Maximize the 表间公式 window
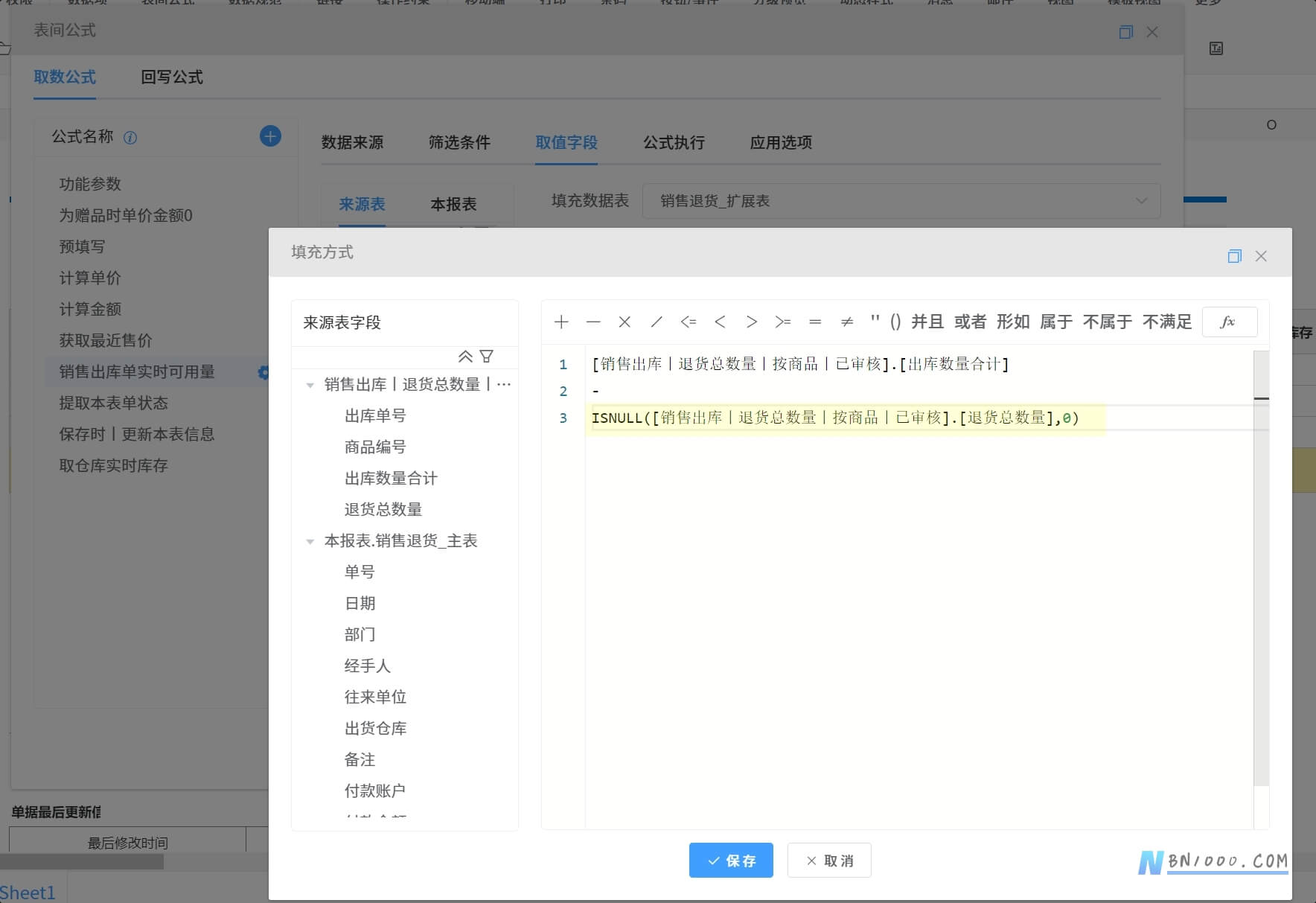This screenshot has width=1316, height=903. [1125, 32]
